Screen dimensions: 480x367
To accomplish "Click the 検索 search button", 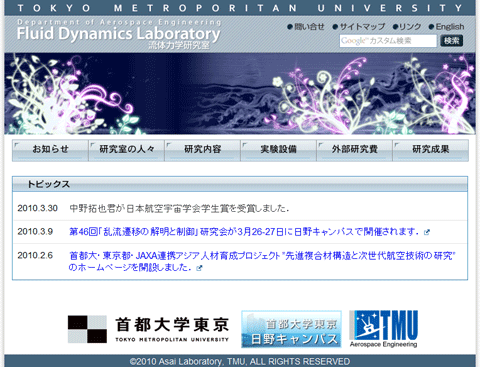I will (x=452, y=41).
